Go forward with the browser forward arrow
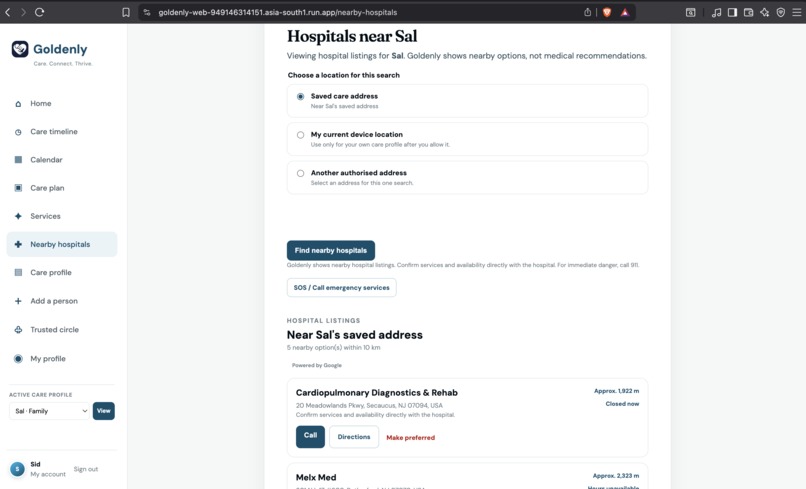The image size is (806, 489). (x=23, y=12)
